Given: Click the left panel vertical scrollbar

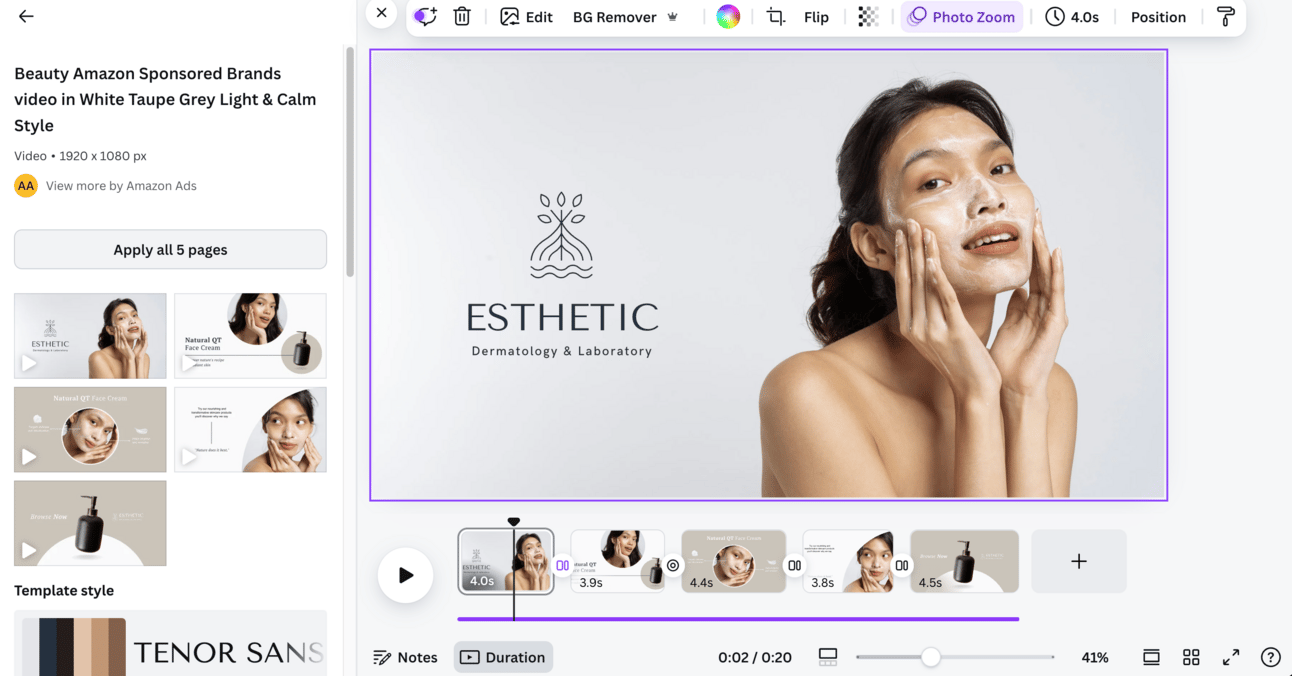Looking at the screenshot, I should pos(350,160).
